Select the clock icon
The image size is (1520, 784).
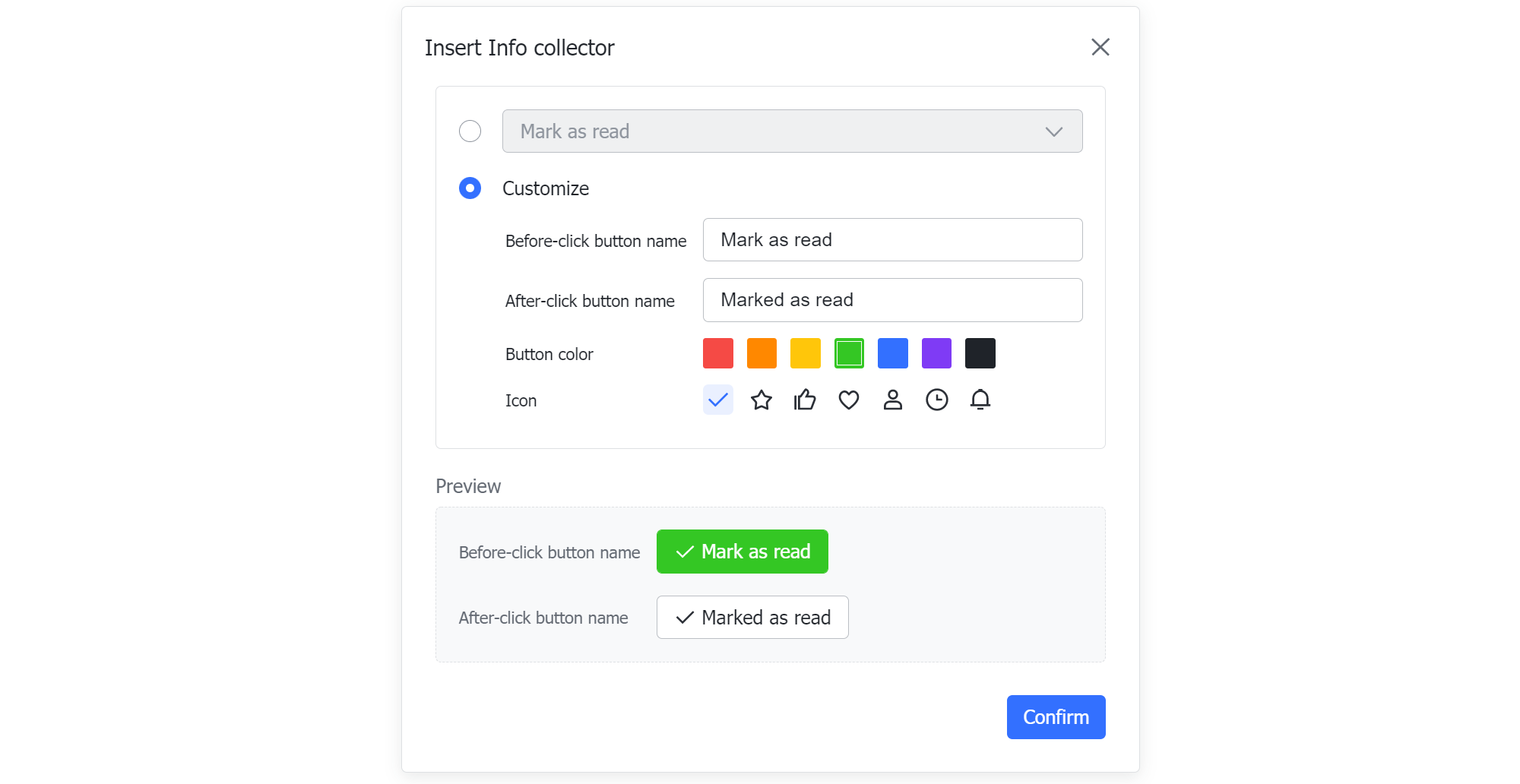[x=936, y=400]
